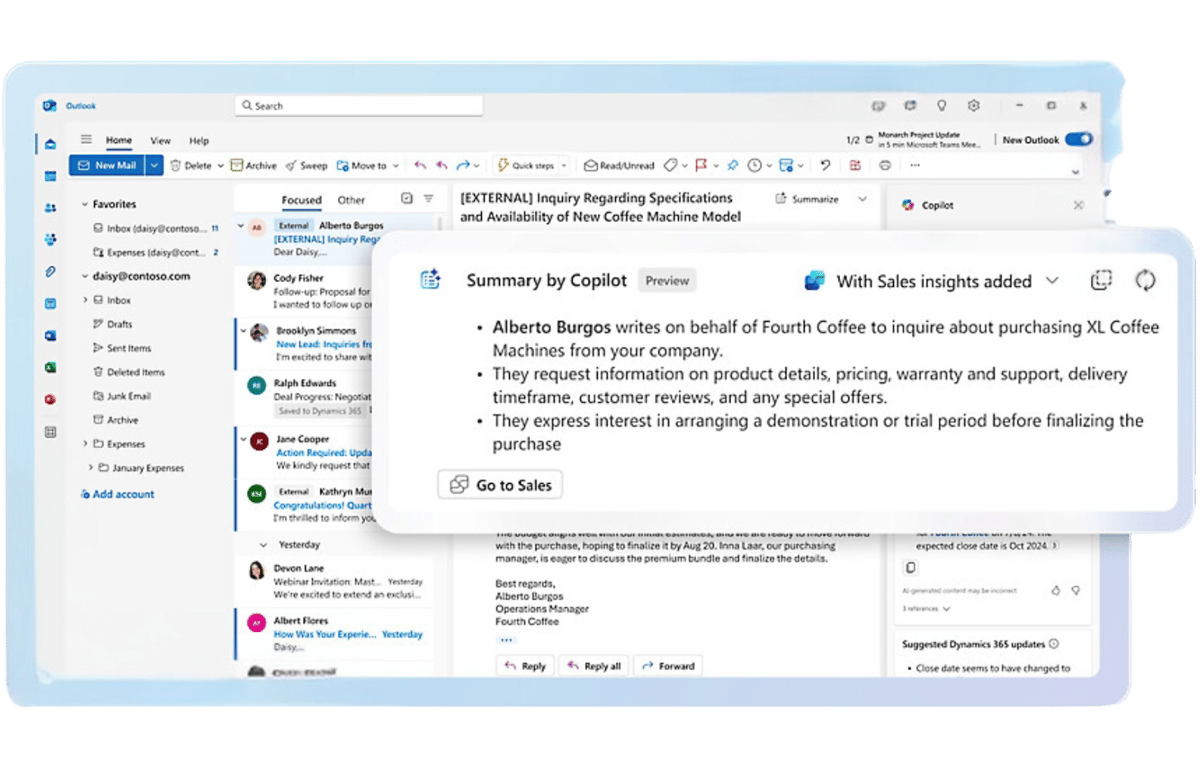
Task: Open Files paperclip icon in app bar
Action: coord(50,271)
